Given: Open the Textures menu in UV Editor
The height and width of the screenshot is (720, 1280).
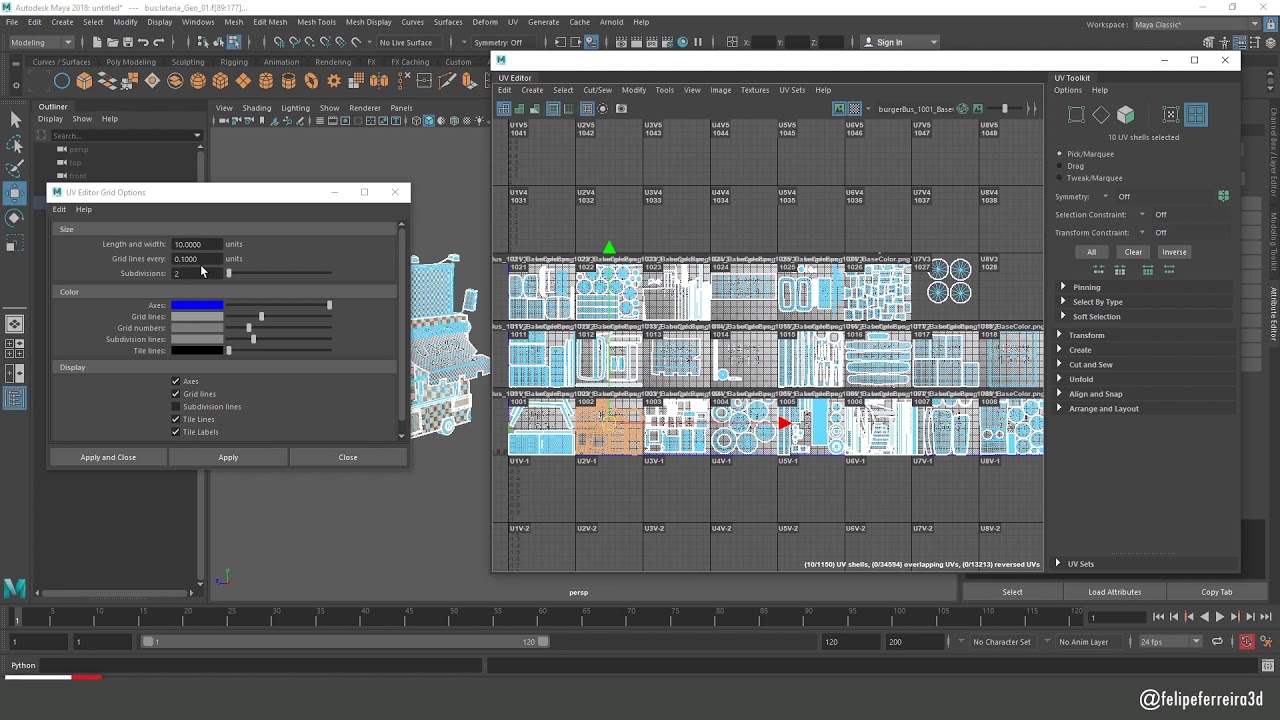Looking at the screenshot, I should tap(755, 90).
